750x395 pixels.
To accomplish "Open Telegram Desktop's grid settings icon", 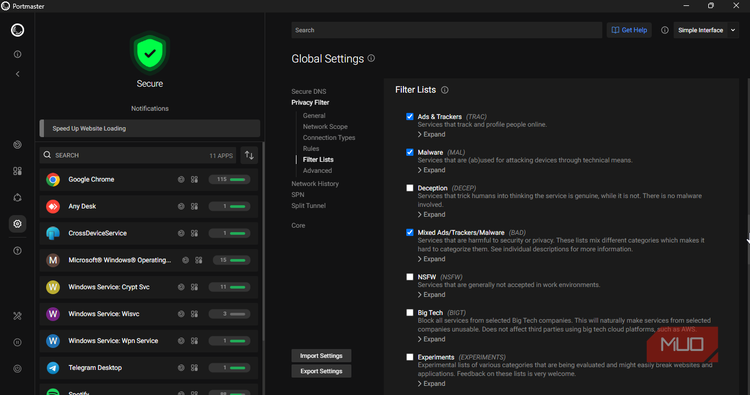I will pos(194,368).
